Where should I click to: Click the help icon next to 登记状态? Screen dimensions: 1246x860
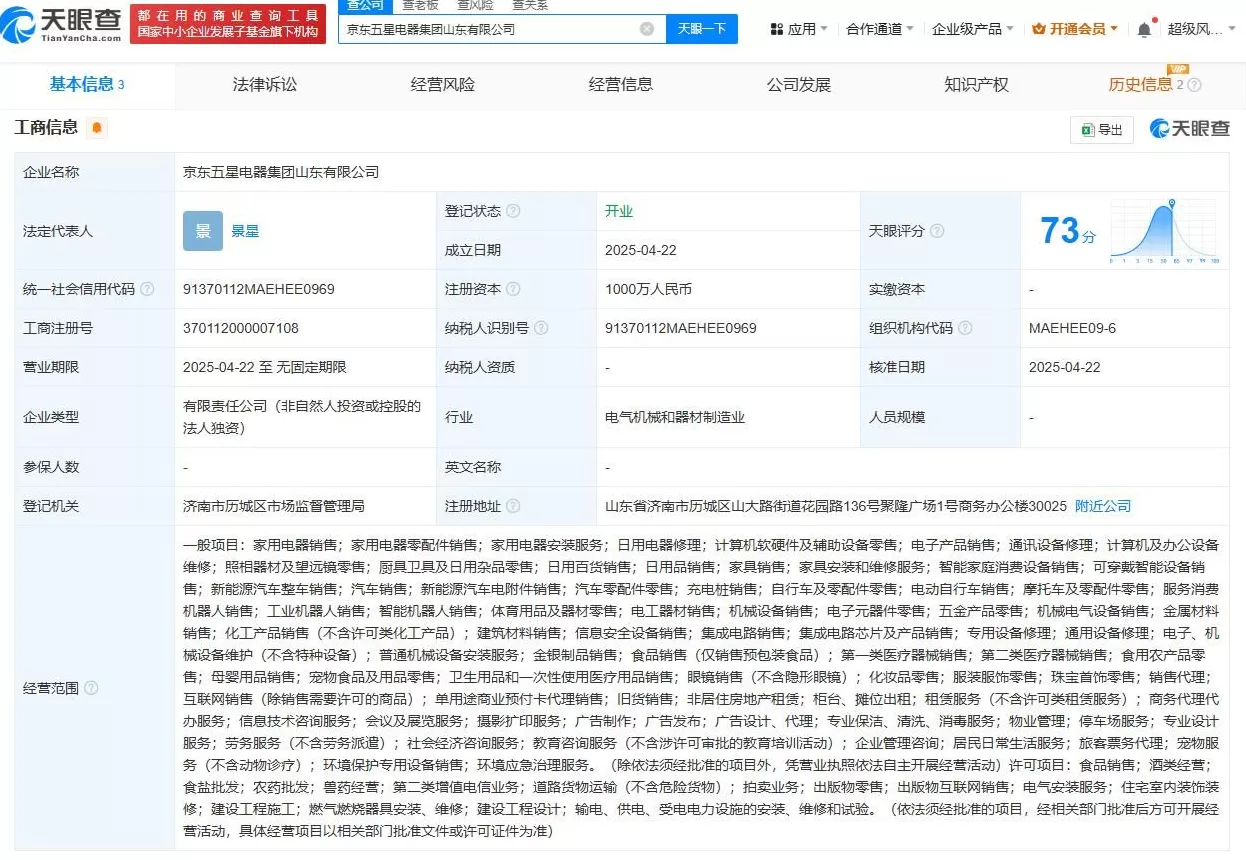[513, 211]
